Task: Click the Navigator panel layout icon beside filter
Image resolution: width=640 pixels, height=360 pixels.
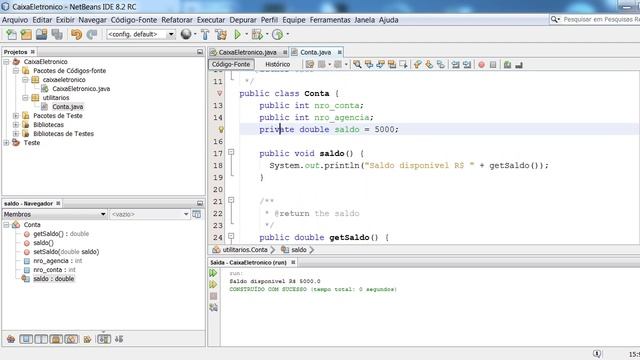Action: coord(197,214)
